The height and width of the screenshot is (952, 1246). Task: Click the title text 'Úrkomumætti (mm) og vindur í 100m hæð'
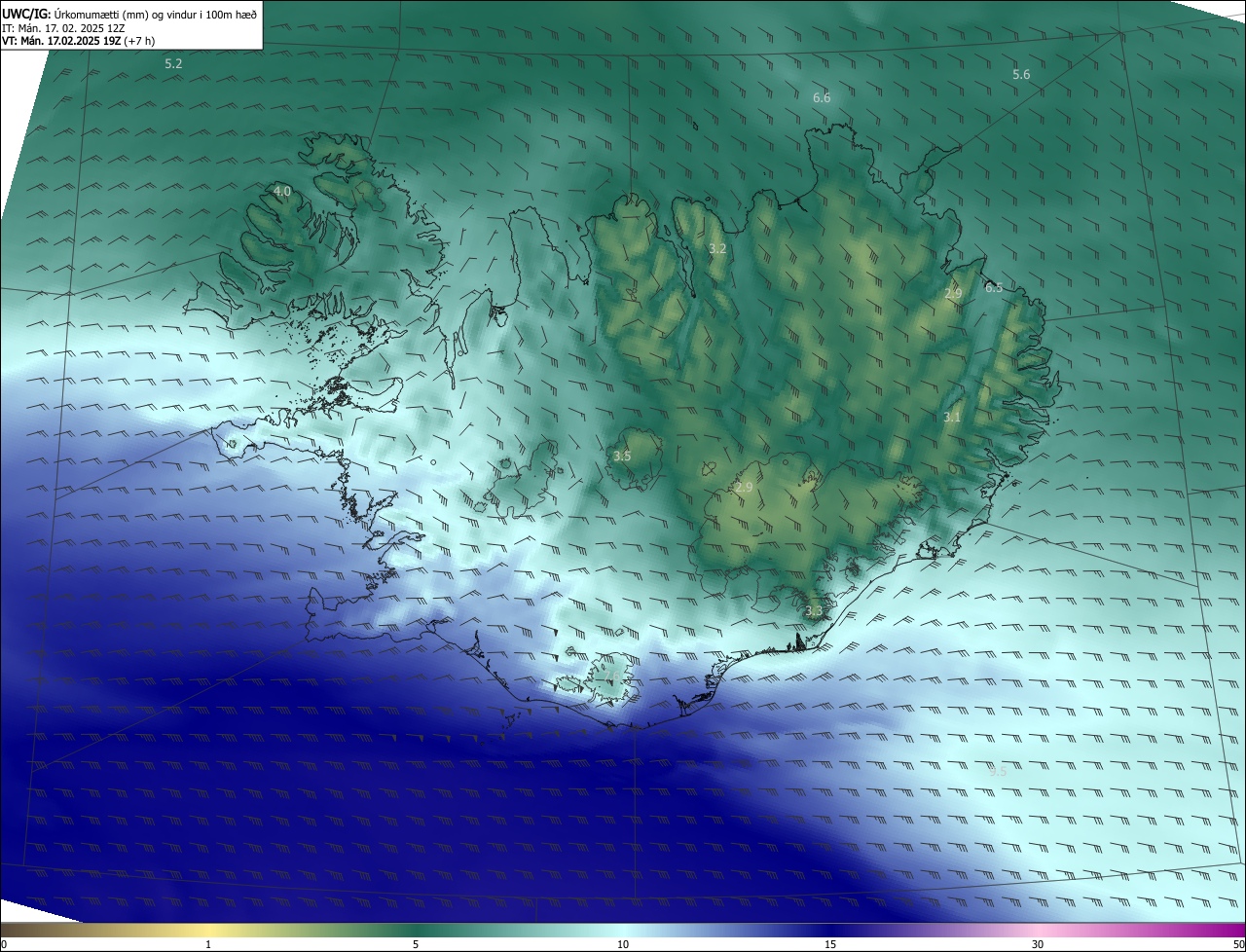tap(156, 15)
